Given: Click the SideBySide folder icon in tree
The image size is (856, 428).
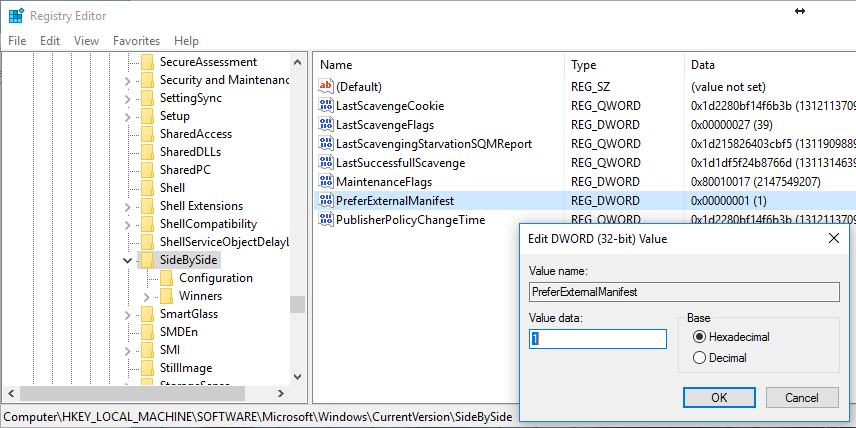Looking at the screenshot, I should click(x=148, y=260).
